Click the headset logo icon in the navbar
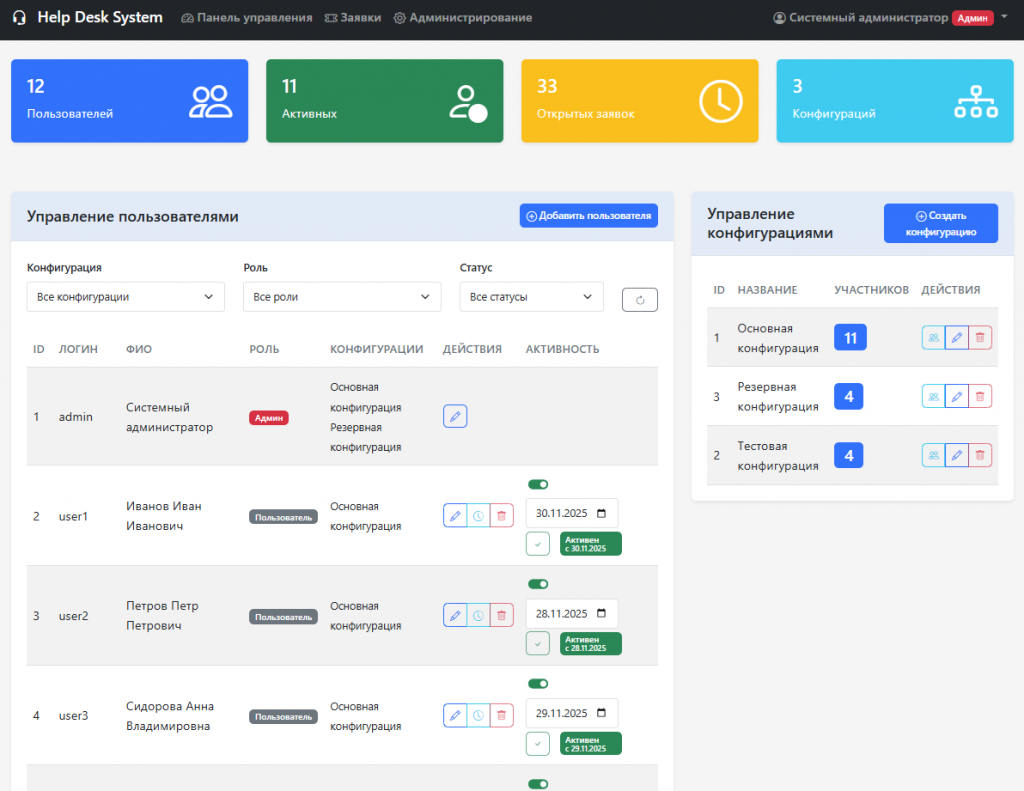This screenshot has width=1024, height=791. click(20, 18)
